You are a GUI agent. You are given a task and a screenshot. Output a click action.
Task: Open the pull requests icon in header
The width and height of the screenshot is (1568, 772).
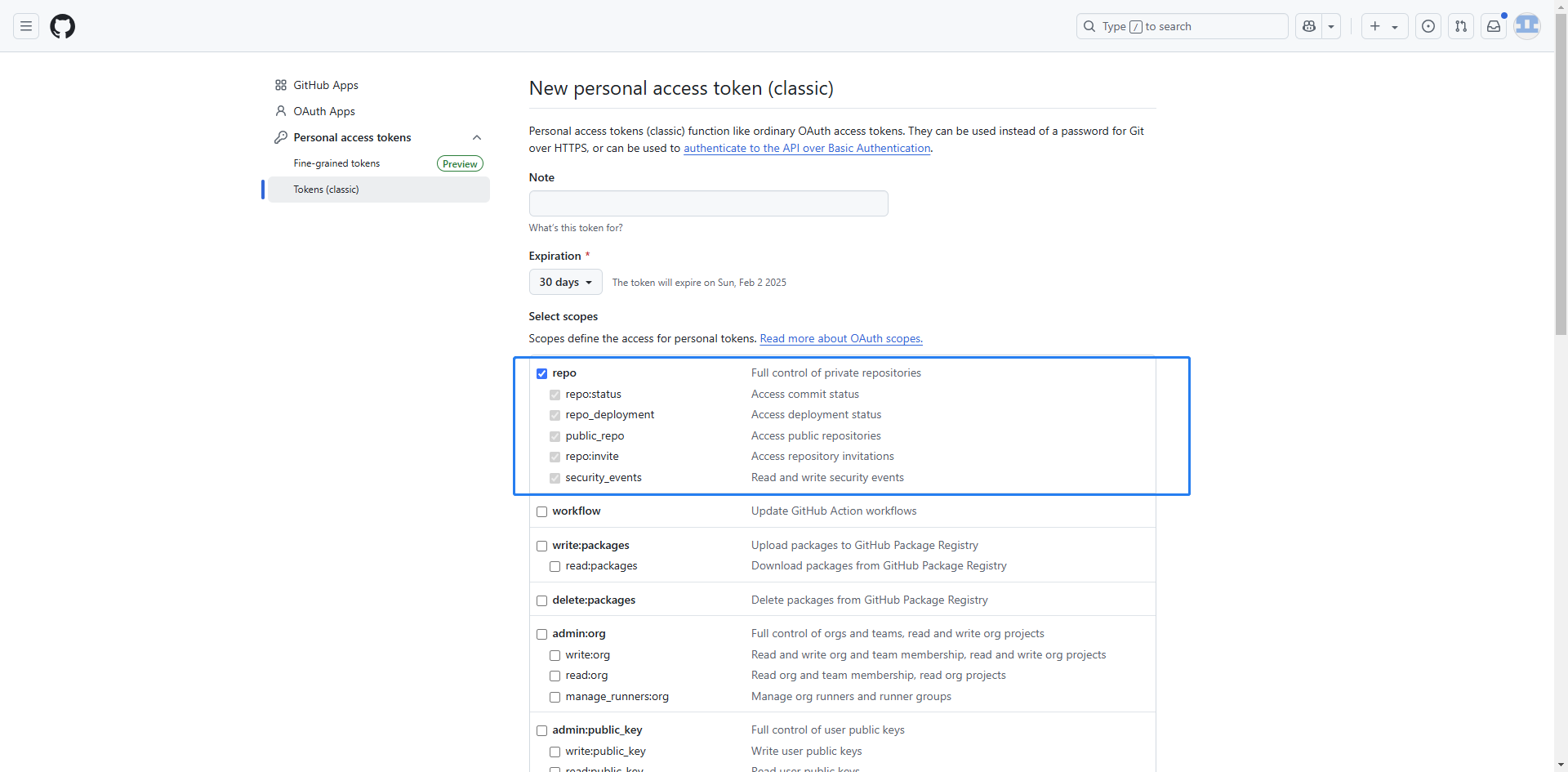coord(1461,26)
